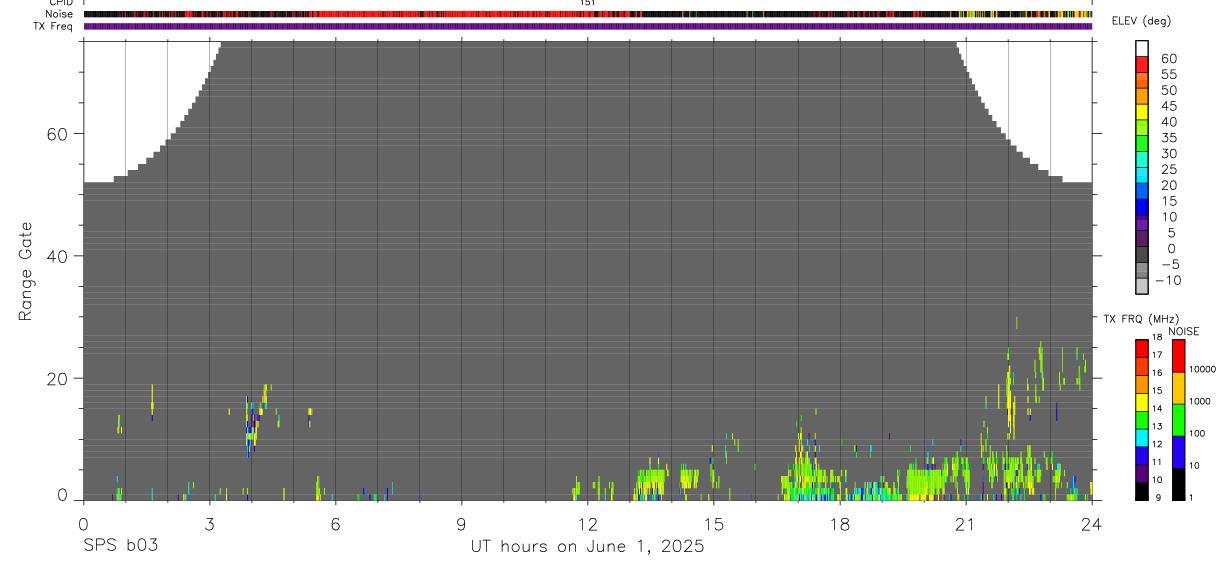
Task: Select the yellow 40–45 degree ELEV colorbar segment
Action: (1142, 112)
